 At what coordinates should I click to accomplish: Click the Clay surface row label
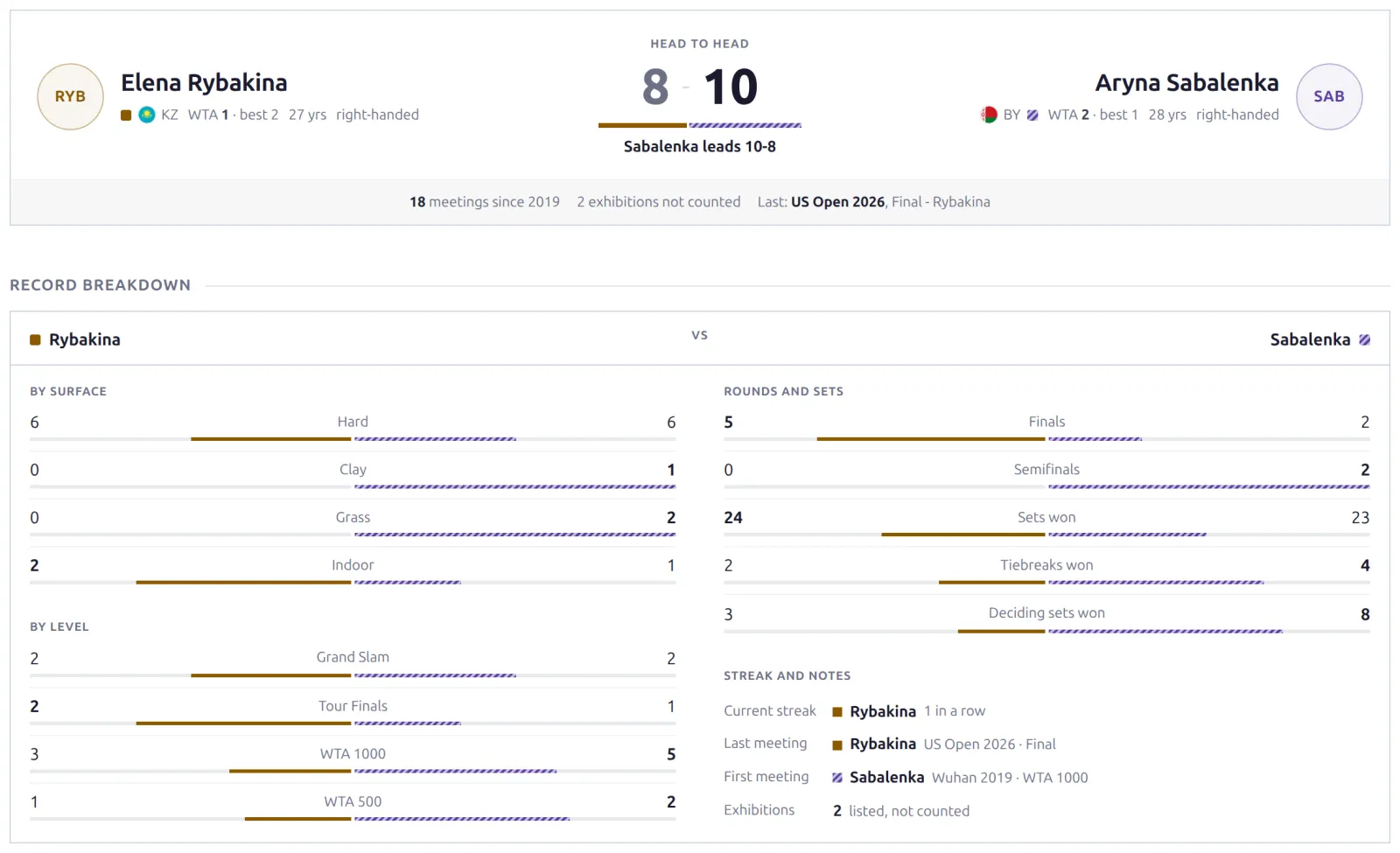point(353,470)
